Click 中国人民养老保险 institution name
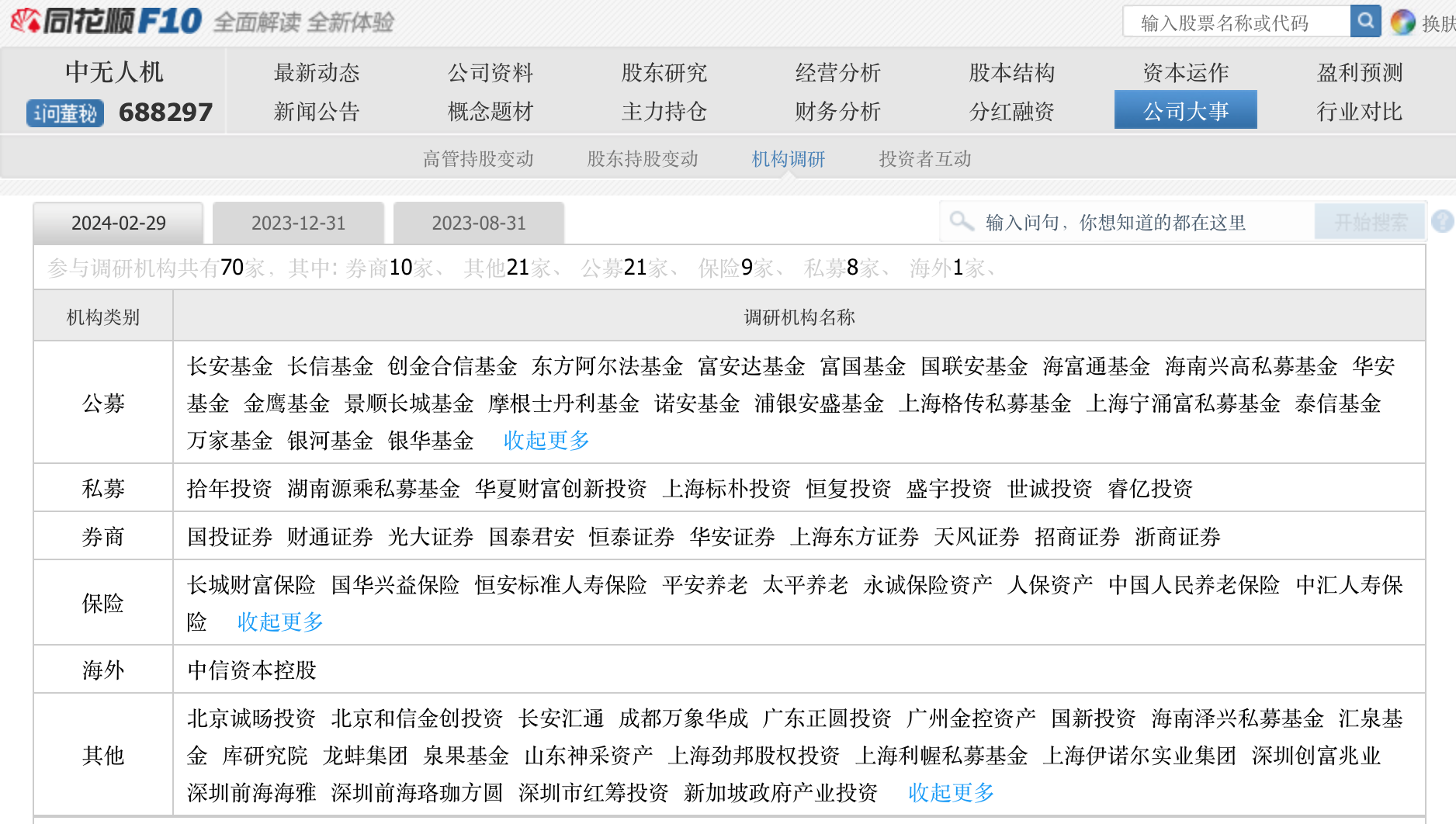1456x824 pixels. [1194, 585]
